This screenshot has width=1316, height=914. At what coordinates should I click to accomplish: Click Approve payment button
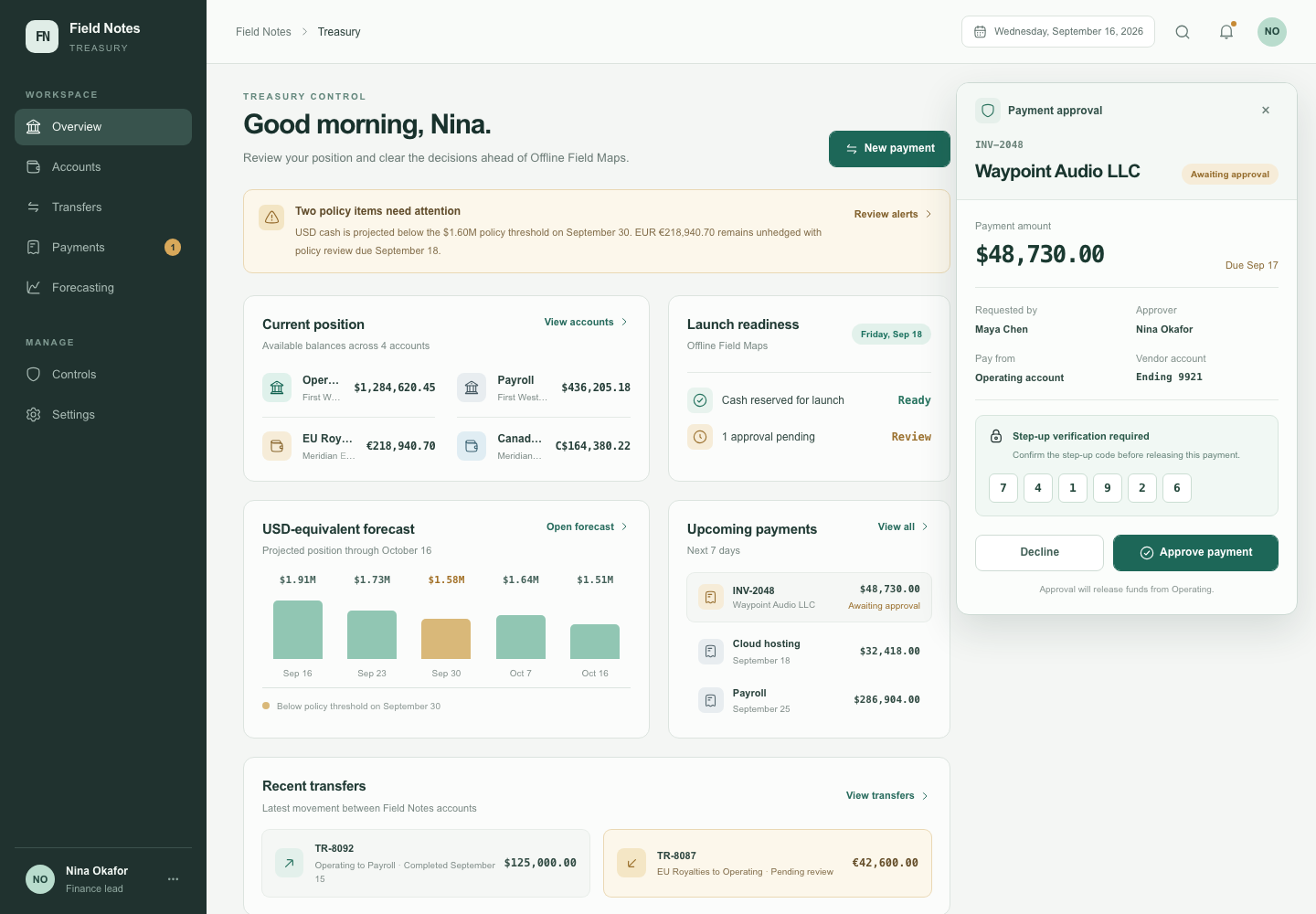tap(1195, 553)
